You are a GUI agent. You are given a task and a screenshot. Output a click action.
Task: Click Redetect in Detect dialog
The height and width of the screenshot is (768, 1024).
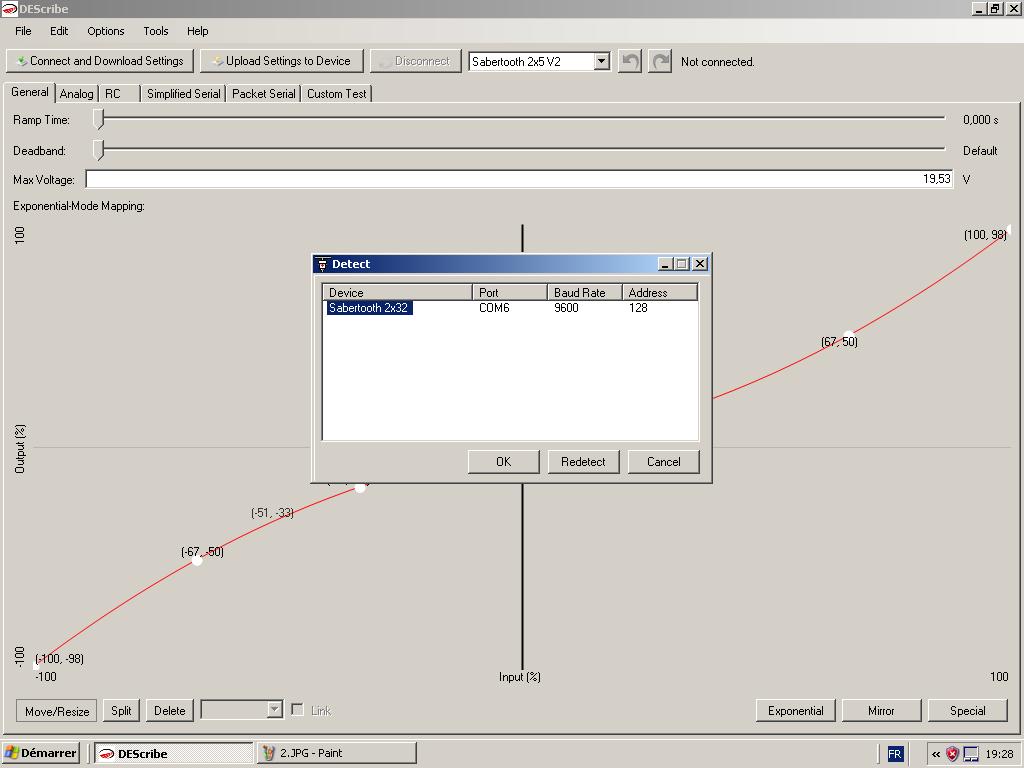[x=583, y=462]
